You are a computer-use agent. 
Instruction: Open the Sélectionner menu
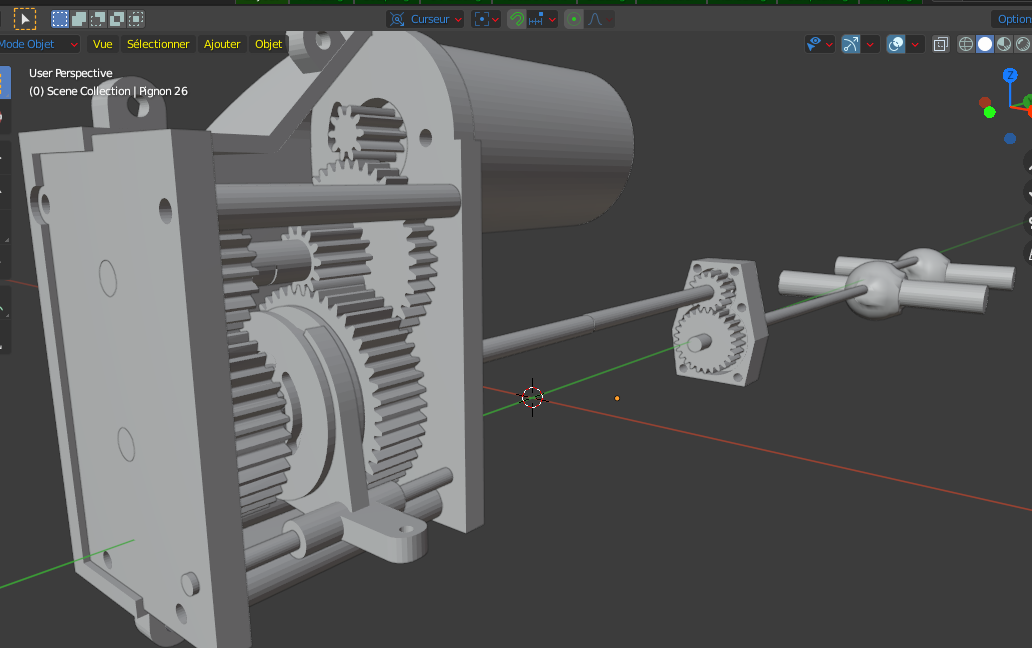pyautogui.click(x=158, y=44)
